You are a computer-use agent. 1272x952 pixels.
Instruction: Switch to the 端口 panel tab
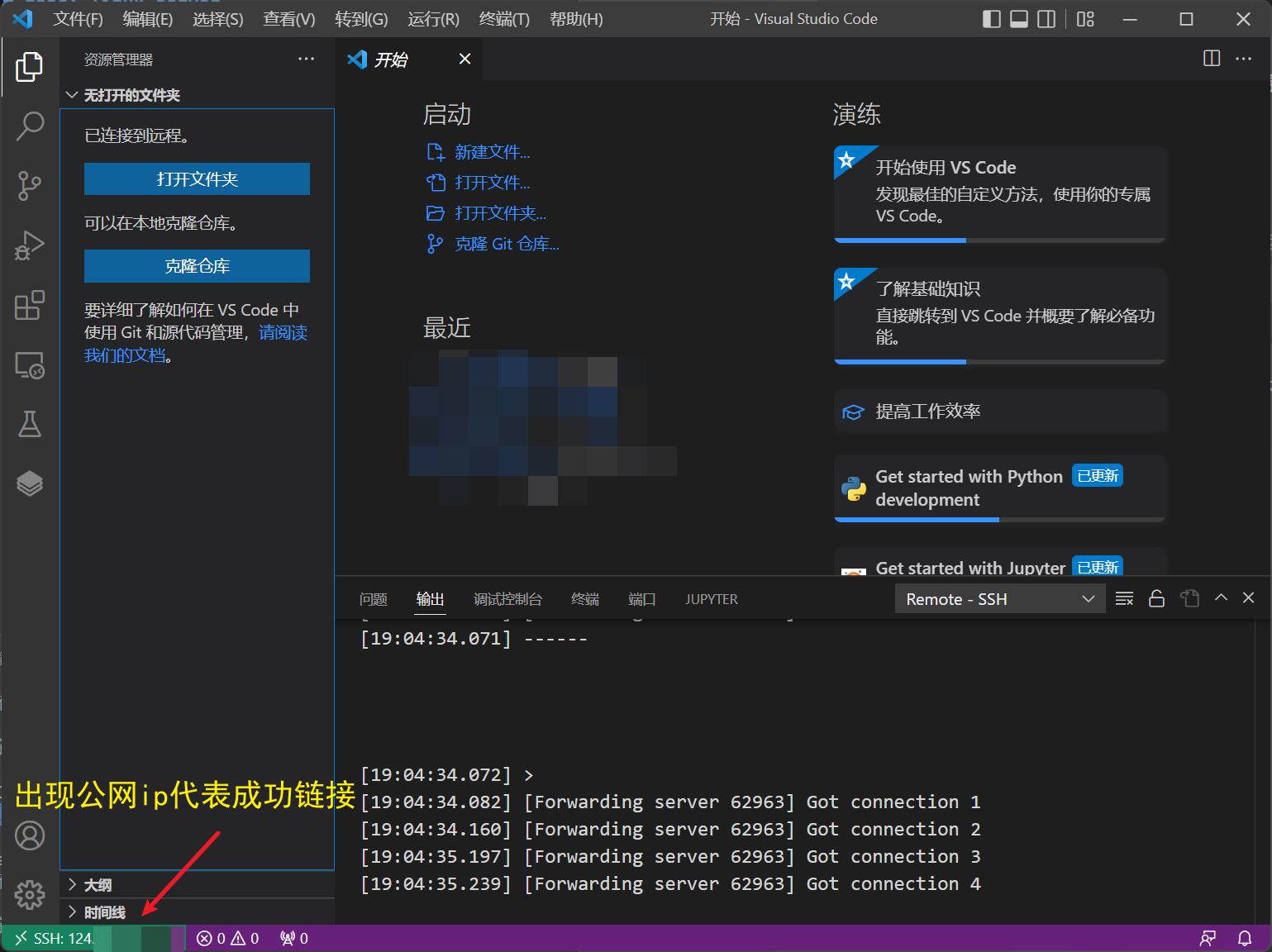pyautogui.click(x=642, y=599)
